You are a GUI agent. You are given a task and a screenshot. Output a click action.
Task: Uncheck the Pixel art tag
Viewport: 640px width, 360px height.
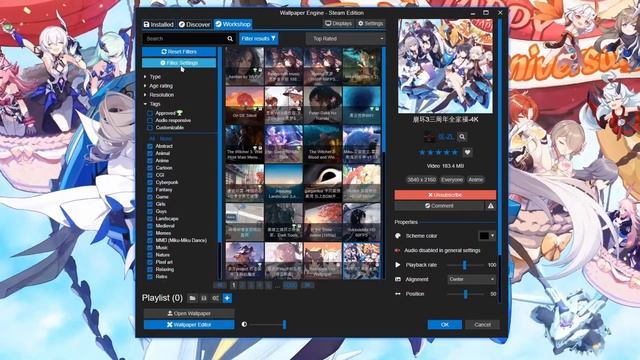150,262
